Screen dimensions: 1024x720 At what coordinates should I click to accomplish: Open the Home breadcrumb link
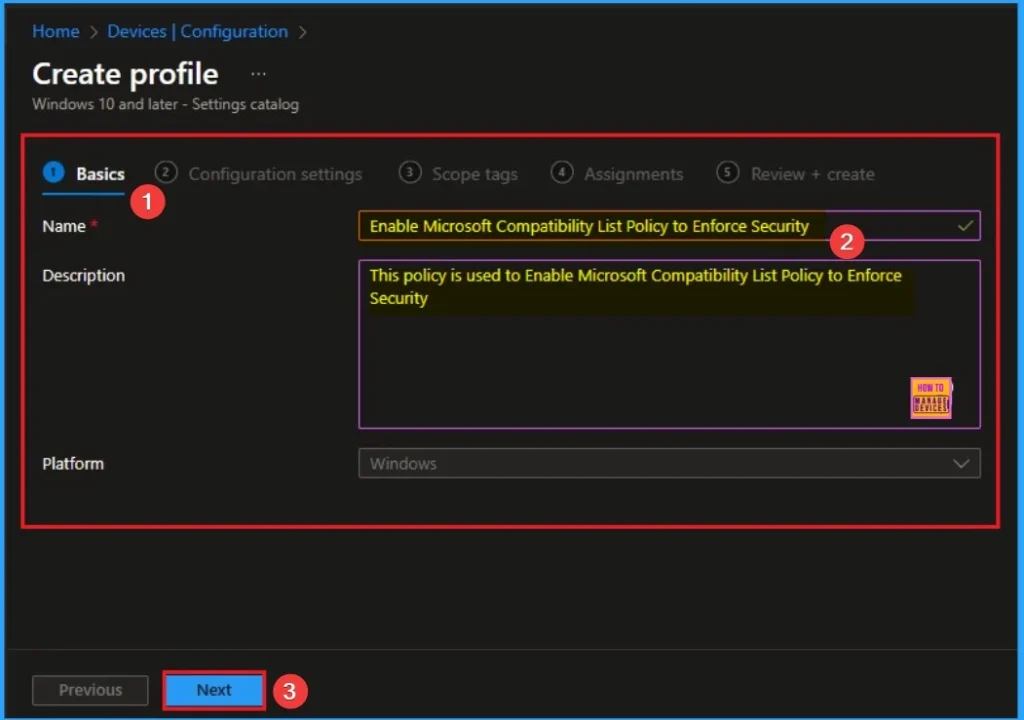pyautogui.click(x=56, y=31)
